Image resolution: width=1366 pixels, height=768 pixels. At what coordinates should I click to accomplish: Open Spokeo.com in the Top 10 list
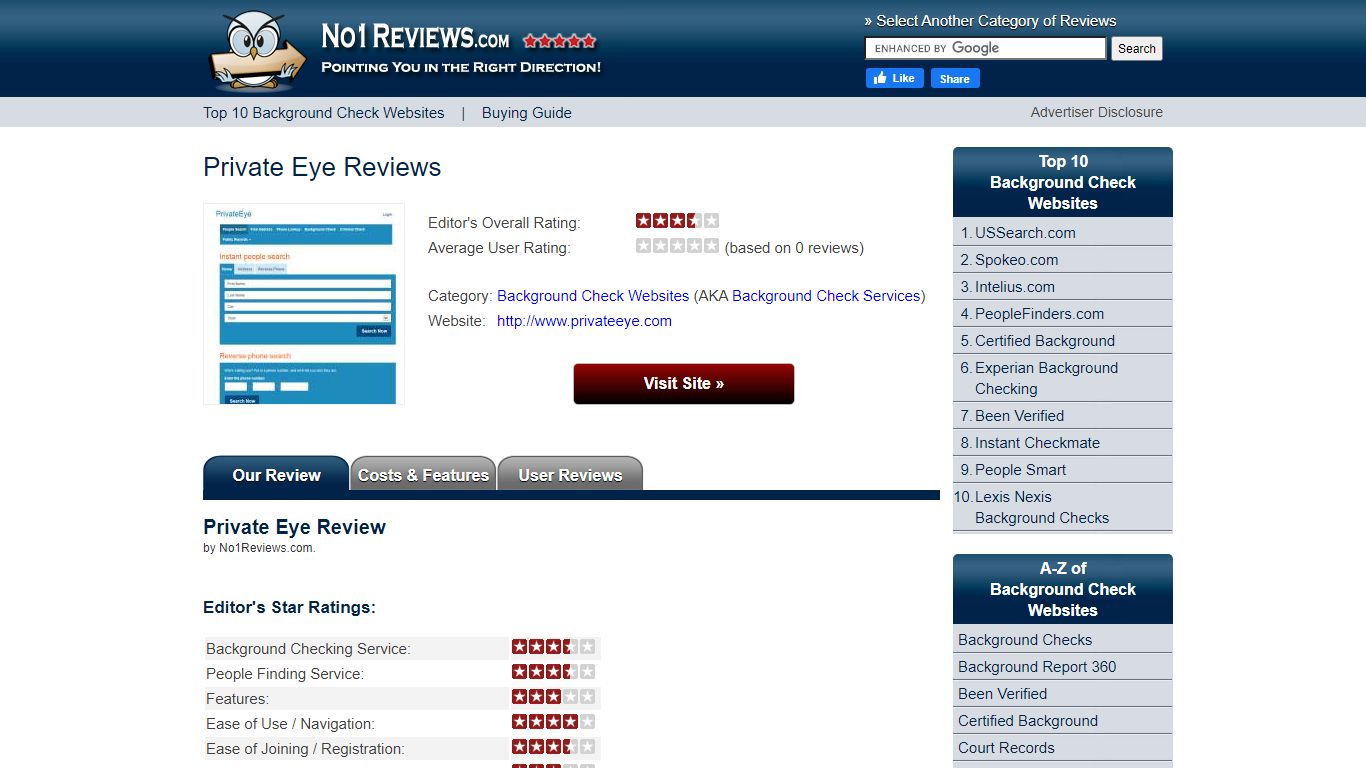(1016, 260)
